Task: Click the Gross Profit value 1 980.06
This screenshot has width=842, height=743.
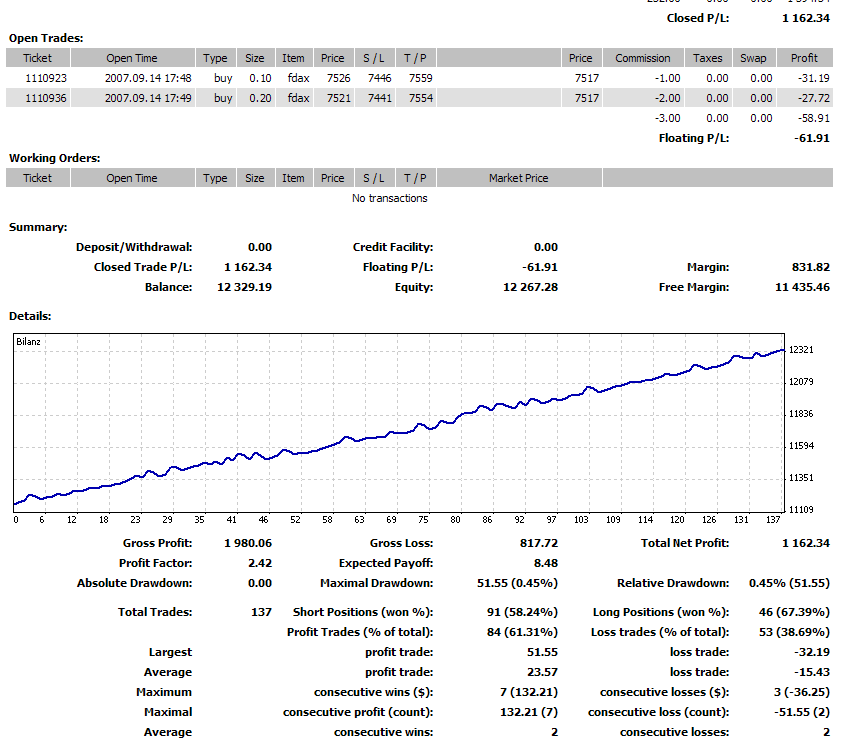Action: click(x=248, y=543)
